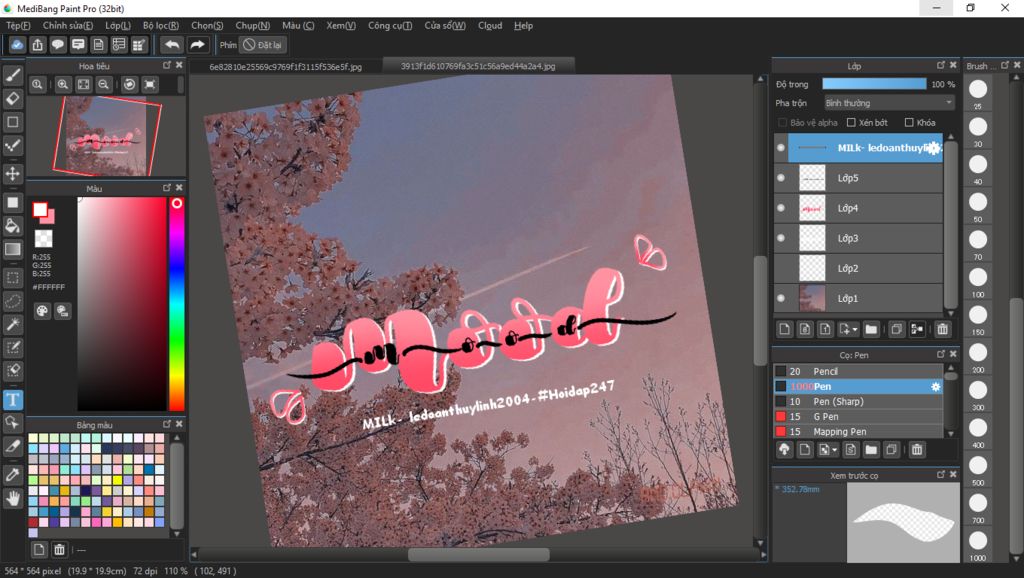
Task: Click the cloud save icon
Action: tap(17, 44)
